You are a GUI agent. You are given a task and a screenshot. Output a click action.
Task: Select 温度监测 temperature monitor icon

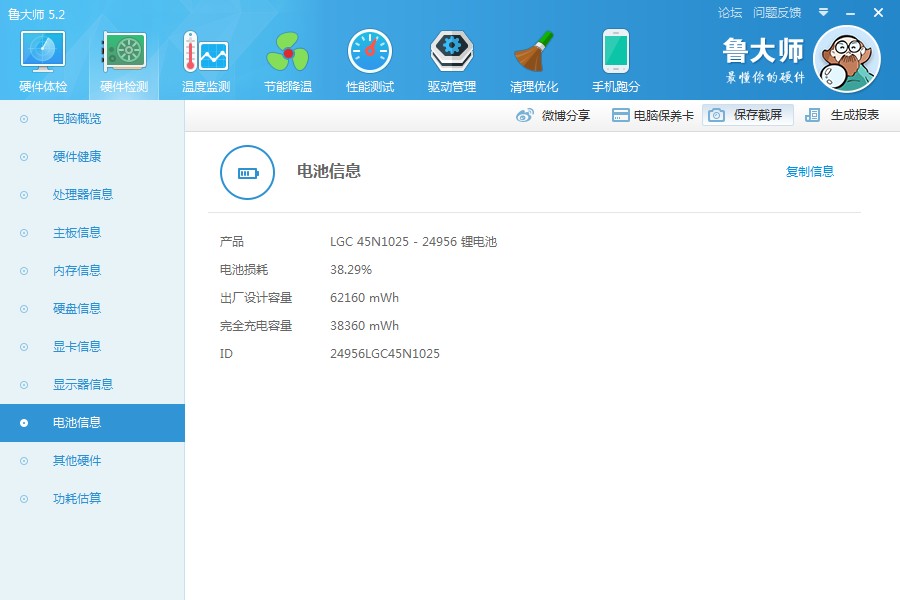(206, 52)
